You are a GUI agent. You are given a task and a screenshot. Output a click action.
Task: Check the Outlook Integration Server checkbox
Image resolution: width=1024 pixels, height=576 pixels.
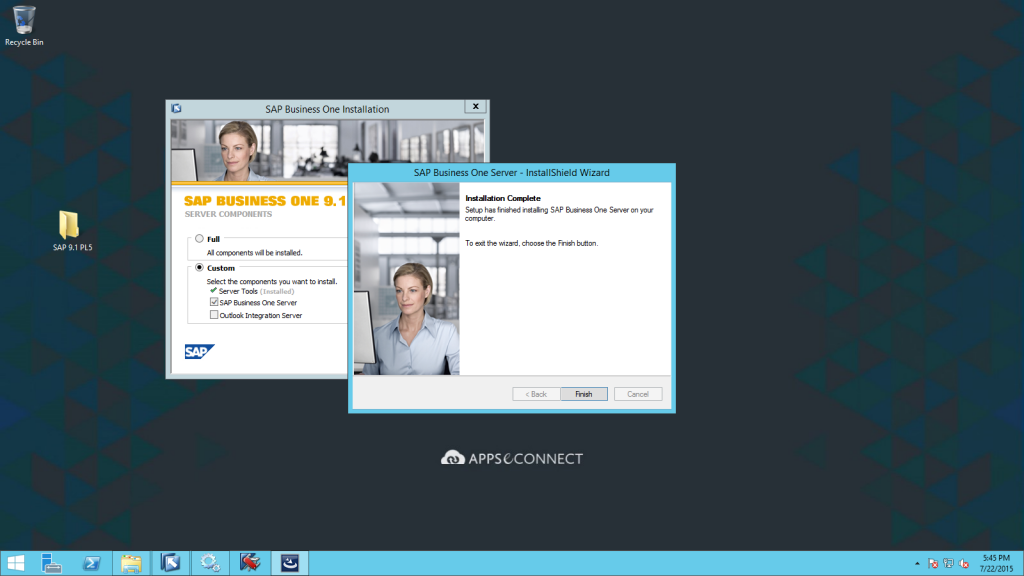pos(214,315)
